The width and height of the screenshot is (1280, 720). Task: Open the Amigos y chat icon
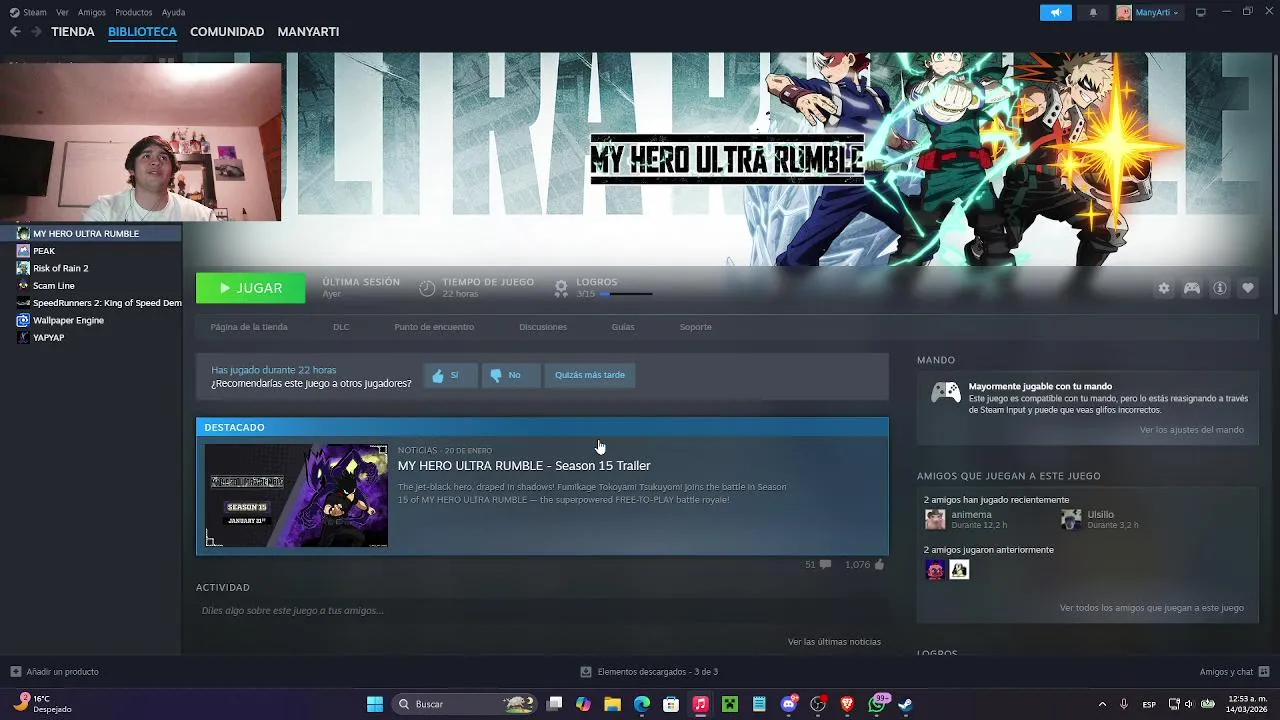tap(1264, 672)
